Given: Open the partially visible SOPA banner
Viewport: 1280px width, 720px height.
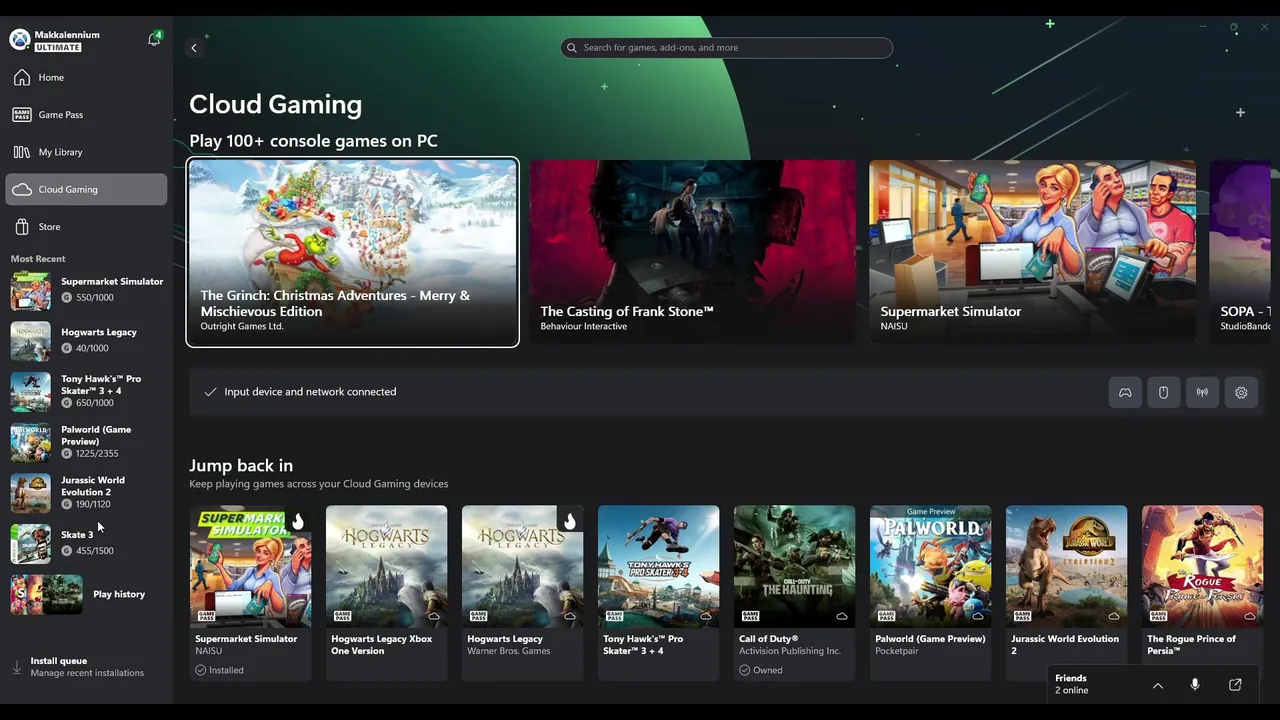Looking at the screenshot, I should 1240,252.
